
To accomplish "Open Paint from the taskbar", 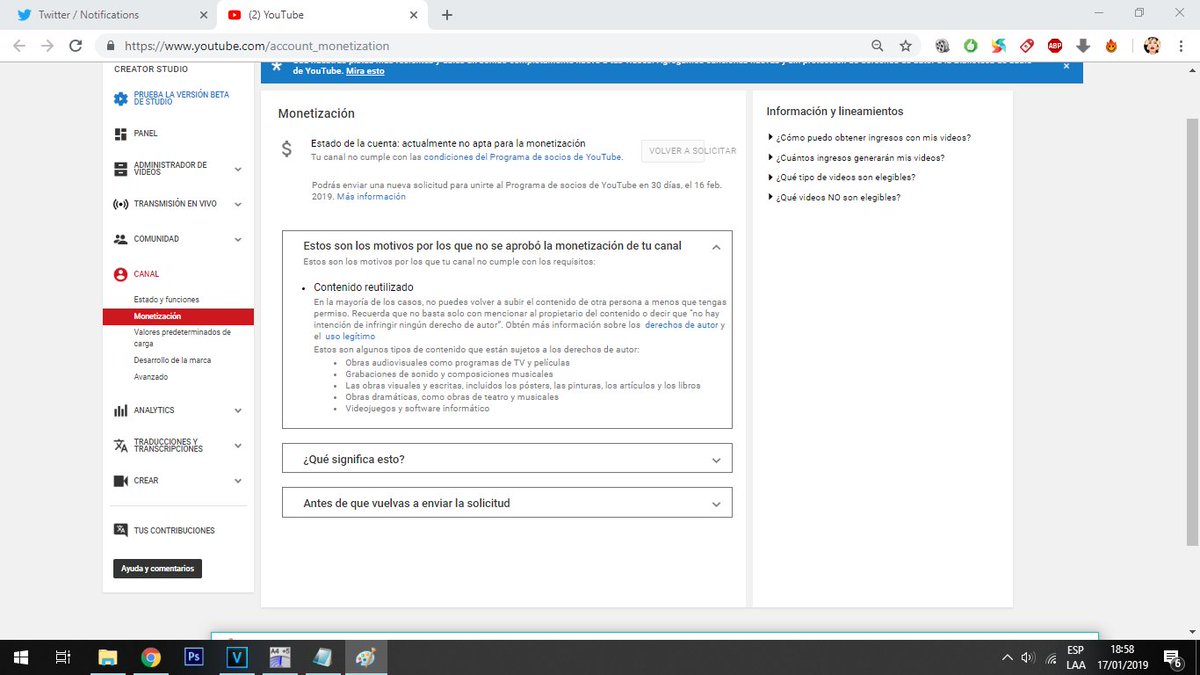I will click(365, 657).
